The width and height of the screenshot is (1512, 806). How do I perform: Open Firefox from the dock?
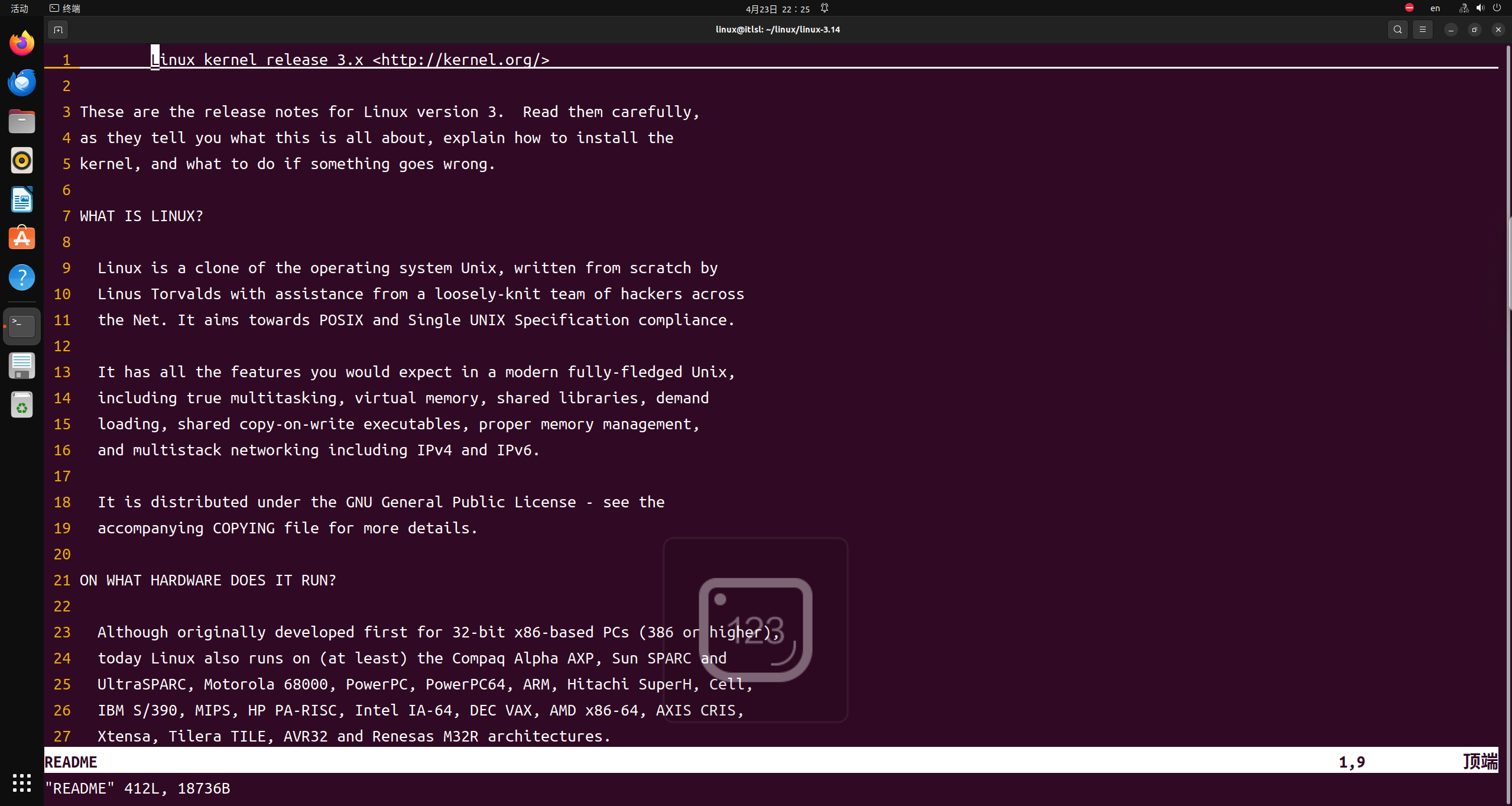point(22,43)
